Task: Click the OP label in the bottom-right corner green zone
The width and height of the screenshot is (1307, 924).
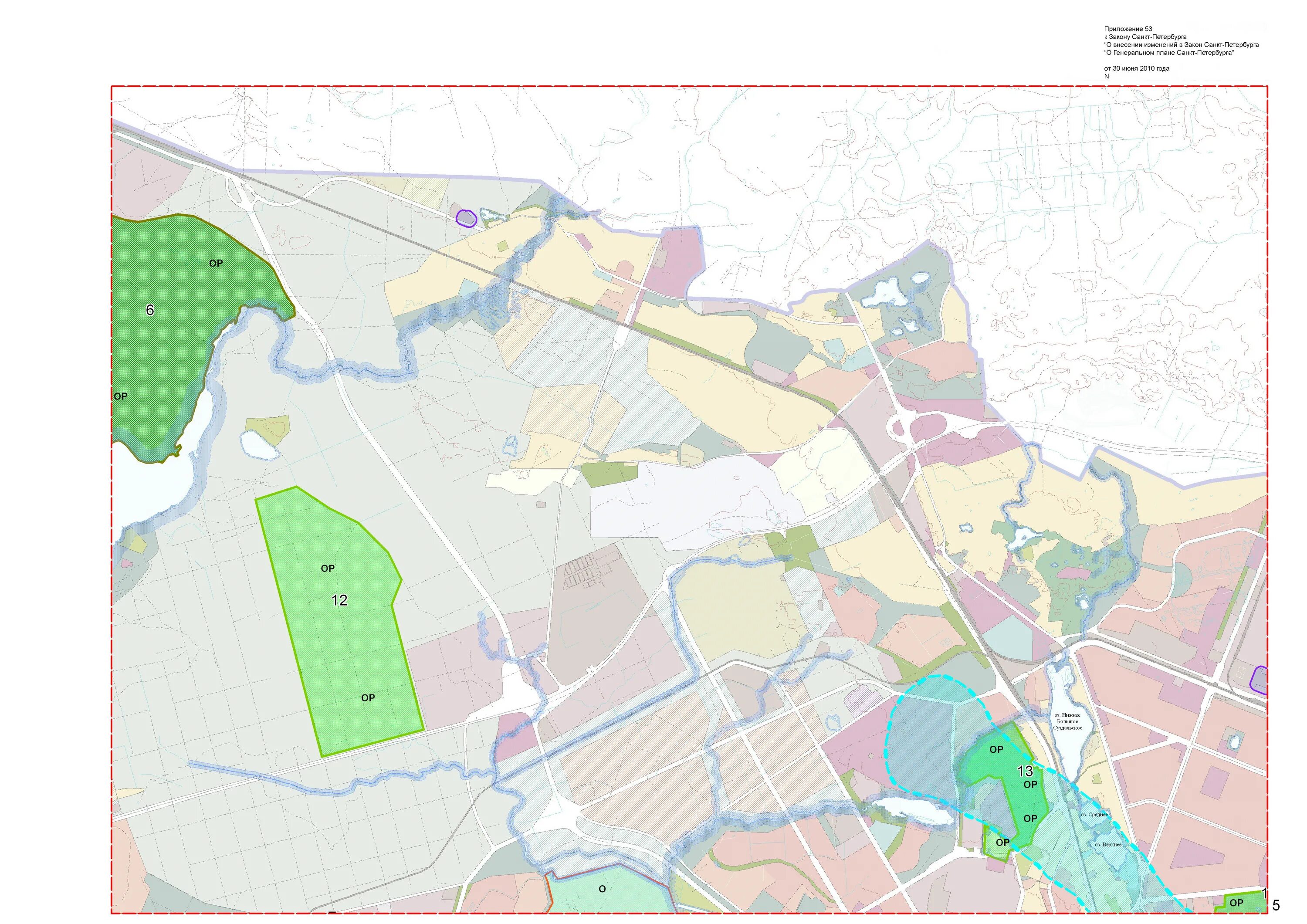Action: pos(1236,903)
